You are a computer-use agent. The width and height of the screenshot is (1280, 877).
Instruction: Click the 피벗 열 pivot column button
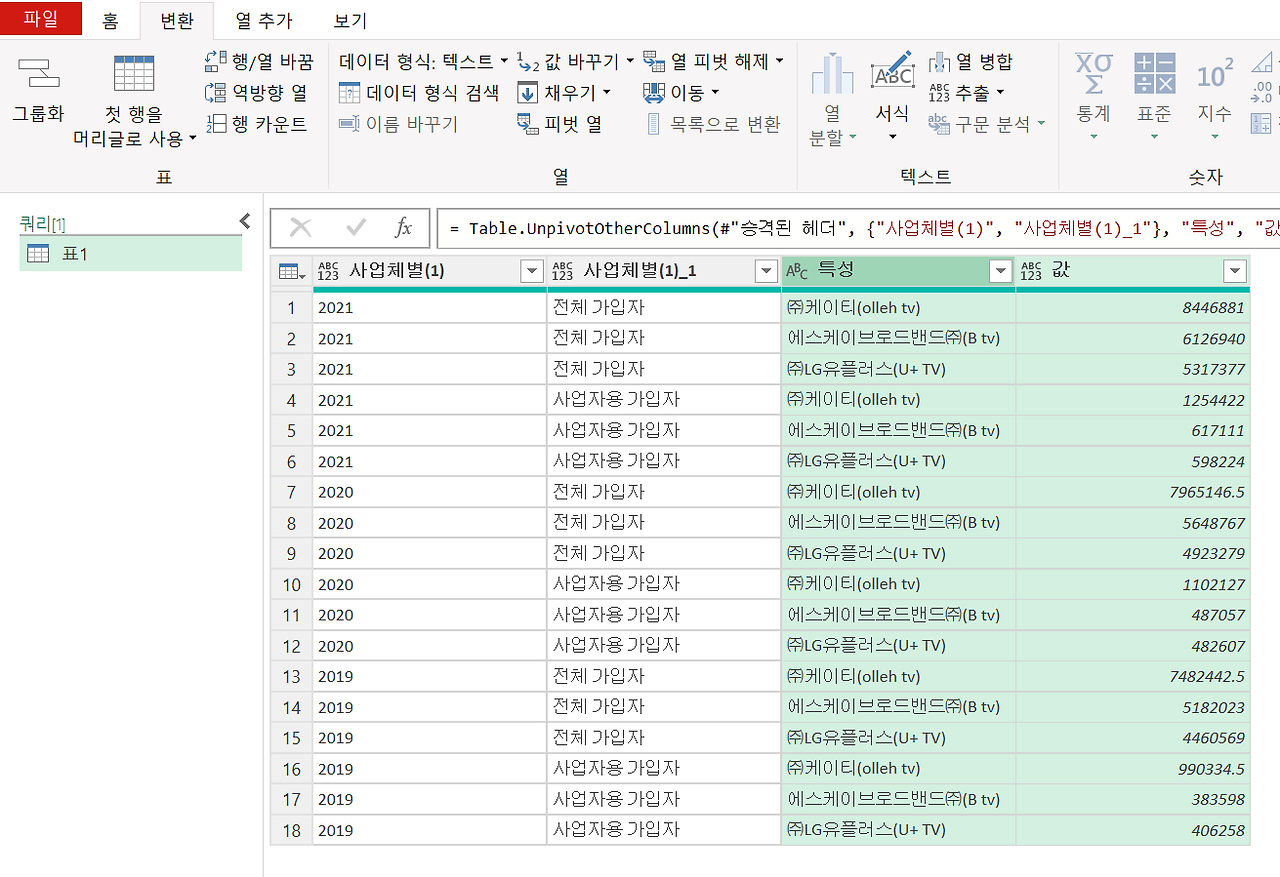560,124
